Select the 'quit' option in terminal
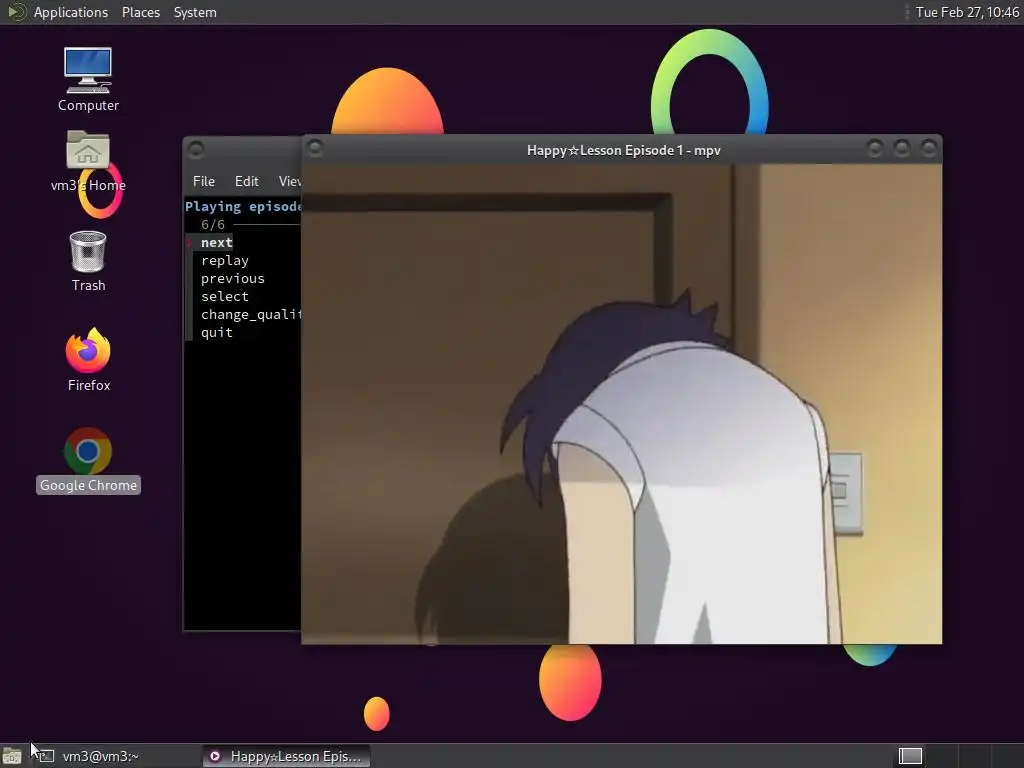 tap(217, 332)
